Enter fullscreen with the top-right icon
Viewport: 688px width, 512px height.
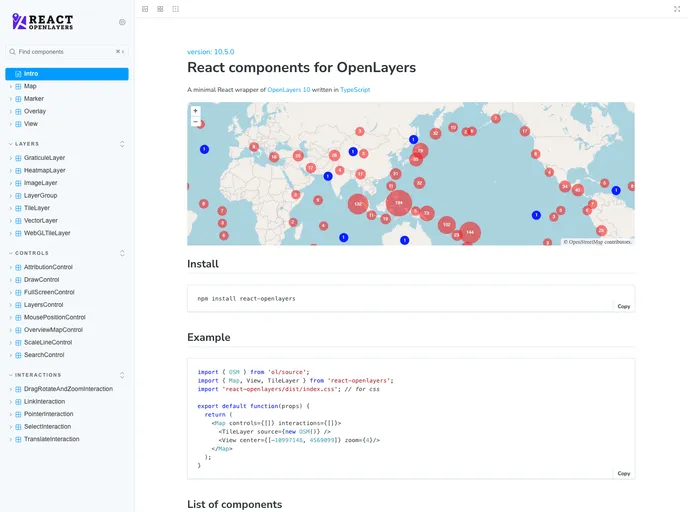(677, 9)
